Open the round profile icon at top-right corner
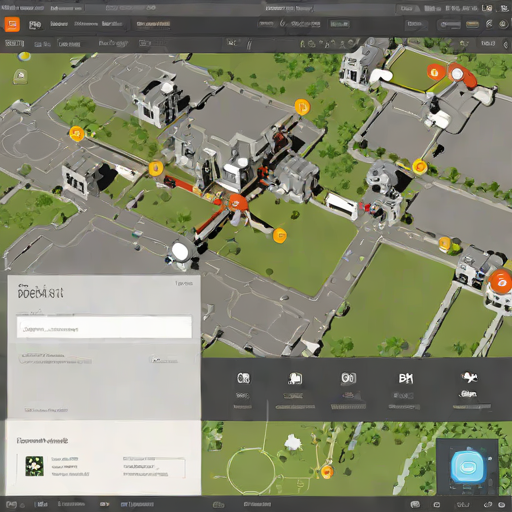This screenshot has height=512, width=512. point(502,24)
